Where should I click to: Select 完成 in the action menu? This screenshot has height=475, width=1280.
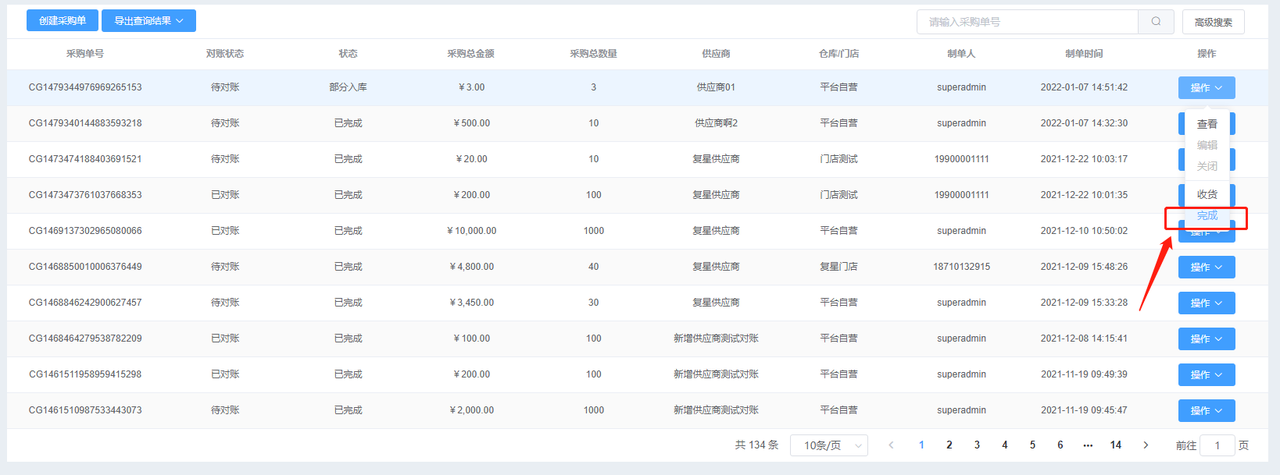click(1207, 216)
